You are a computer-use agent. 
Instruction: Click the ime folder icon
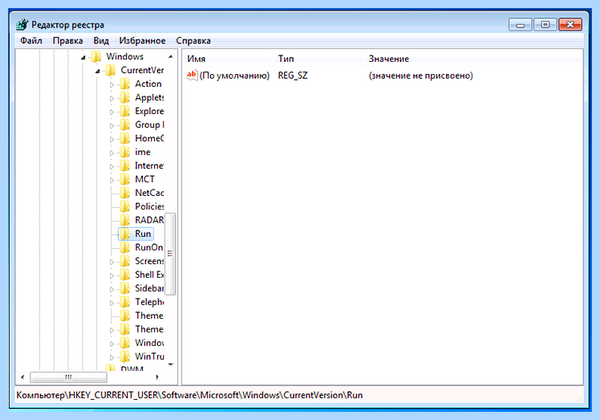click(125, 152)
